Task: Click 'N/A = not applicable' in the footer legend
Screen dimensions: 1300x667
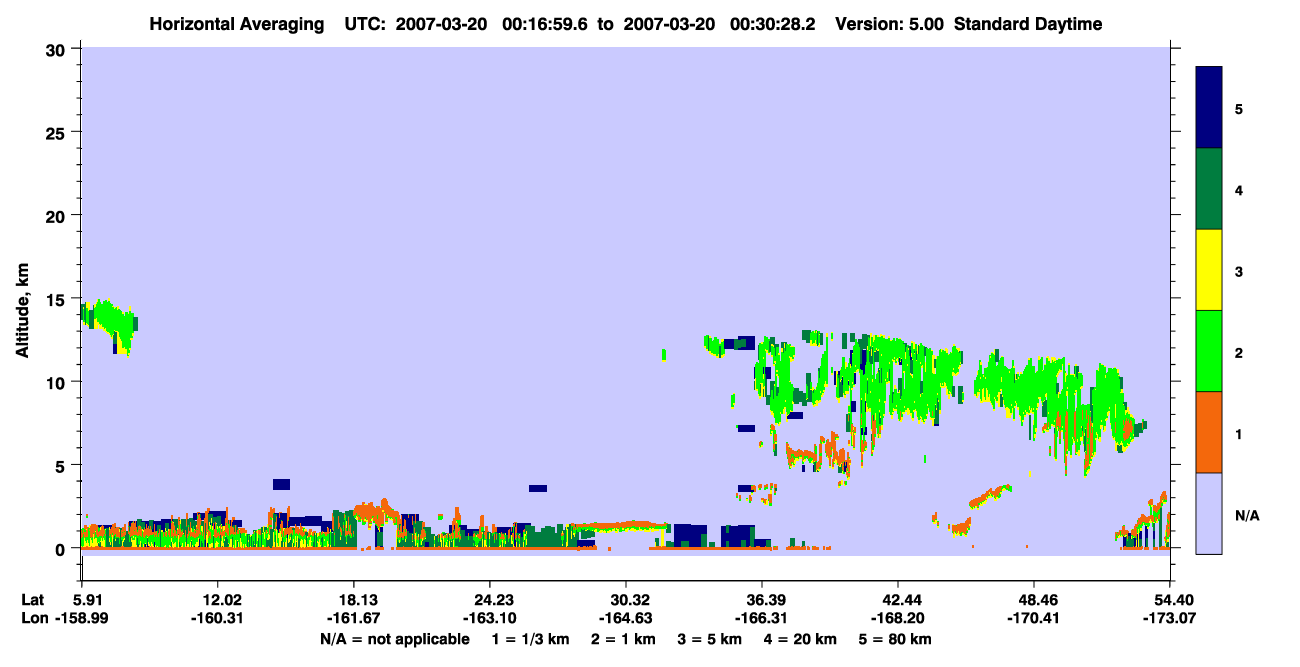Action: [395, 639]
